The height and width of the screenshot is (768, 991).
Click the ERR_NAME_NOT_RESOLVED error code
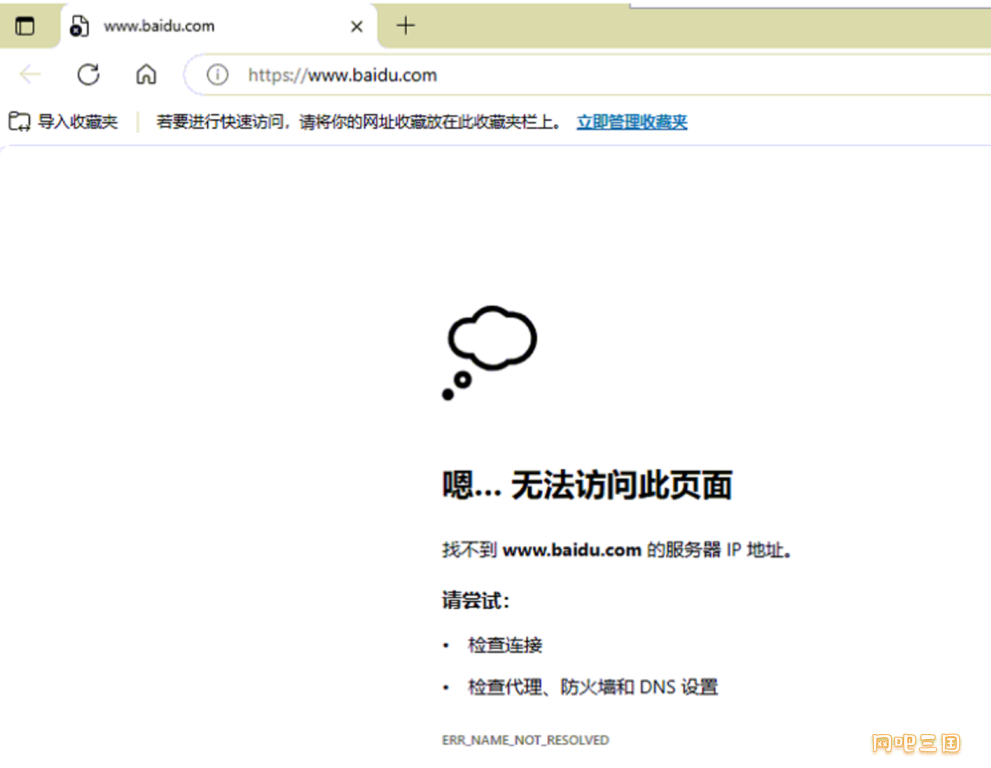click(525, 740)
